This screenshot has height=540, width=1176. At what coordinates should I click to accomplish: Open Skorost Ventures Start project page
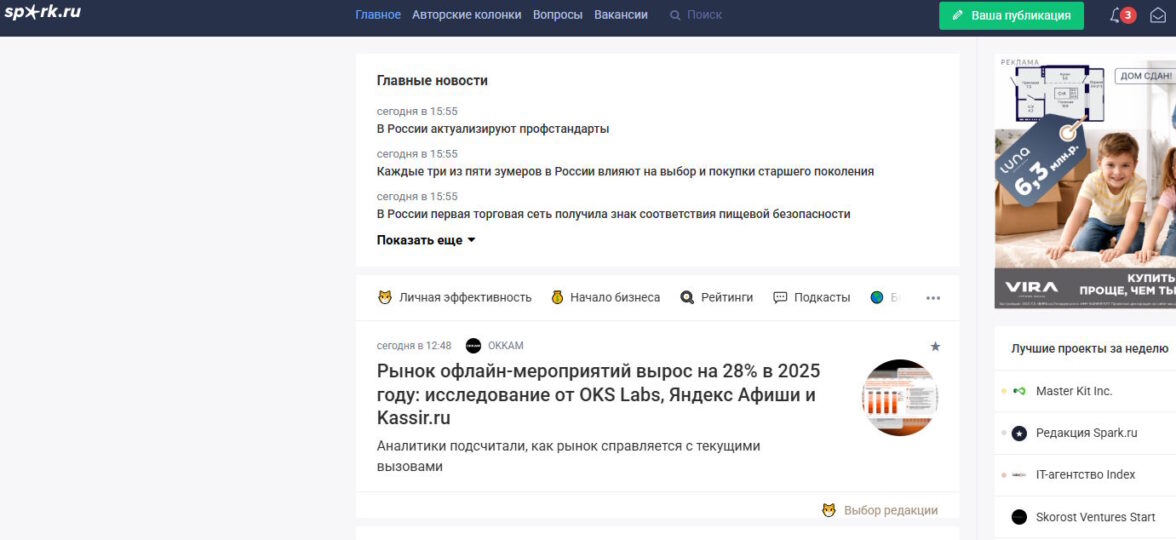coord(1095,518)
